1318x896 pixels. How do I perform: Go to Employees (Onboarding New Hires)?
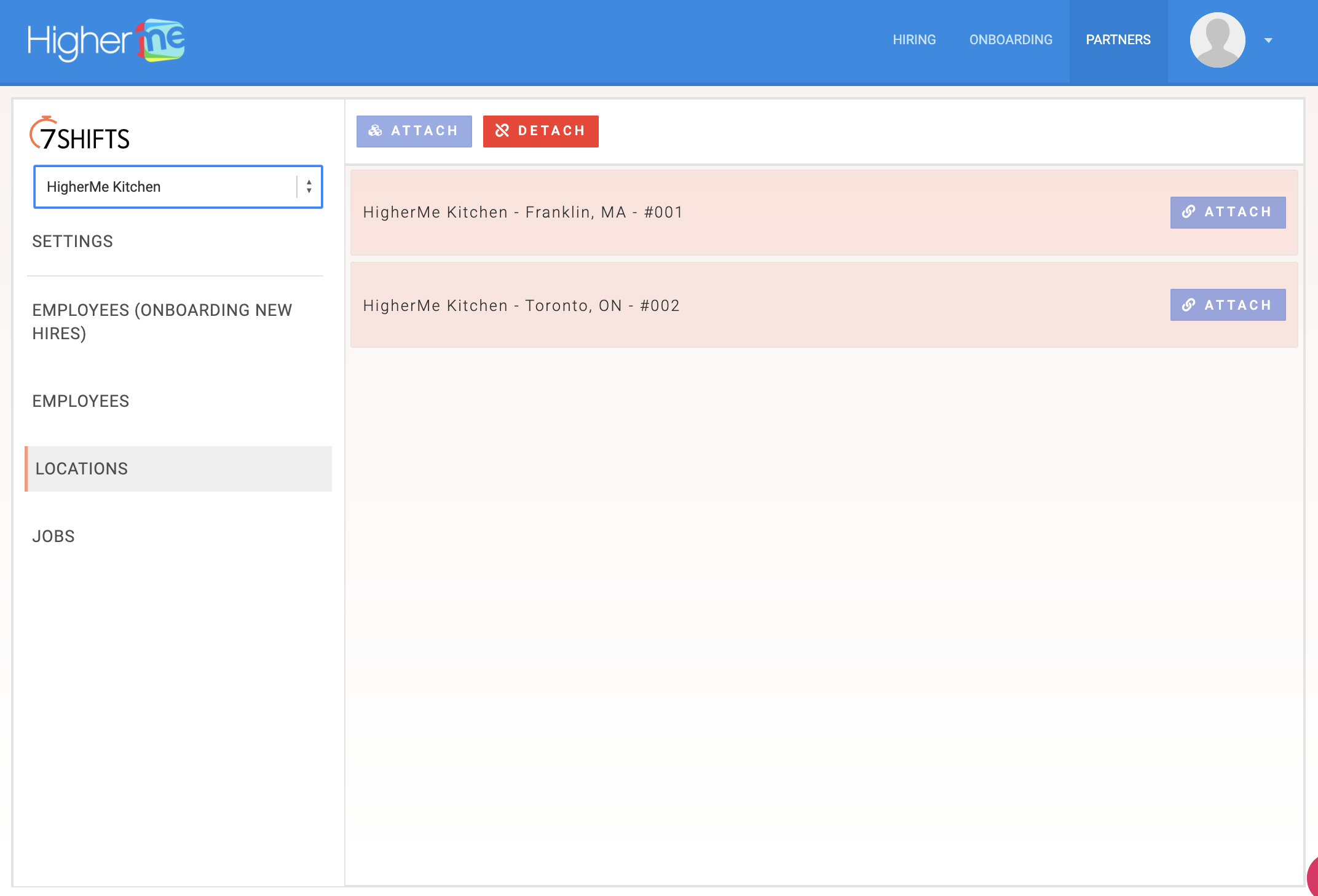[x=162, y=321]
